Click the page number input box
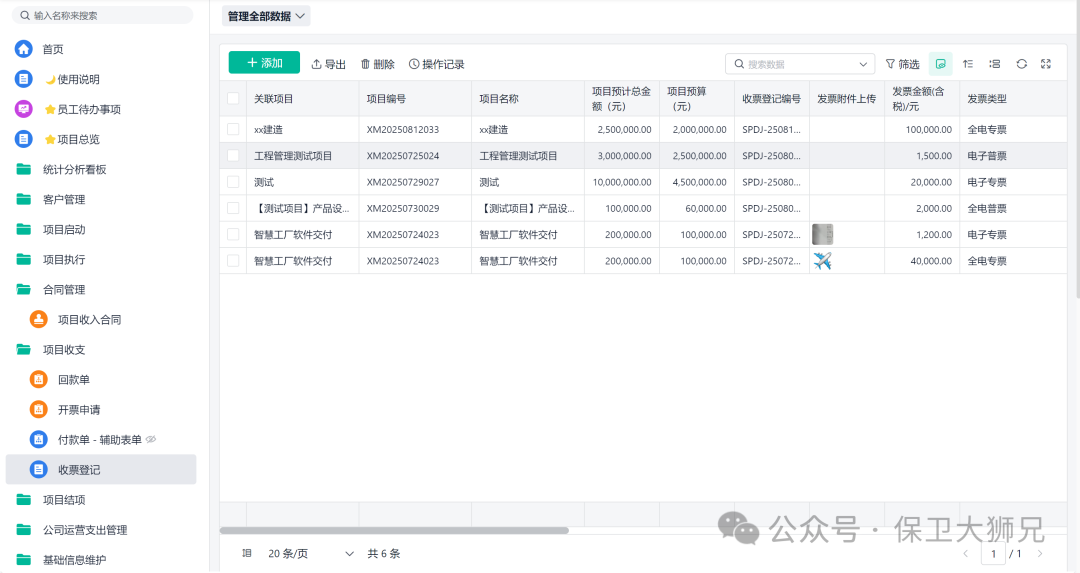The image size is (1080, 573). [x=993, y=554]
